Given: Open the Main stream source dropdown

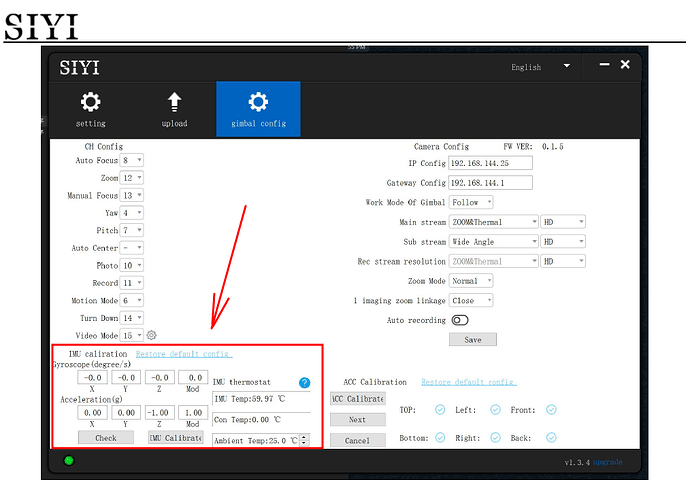Looking at the screenshot, I should coord(494,222).
